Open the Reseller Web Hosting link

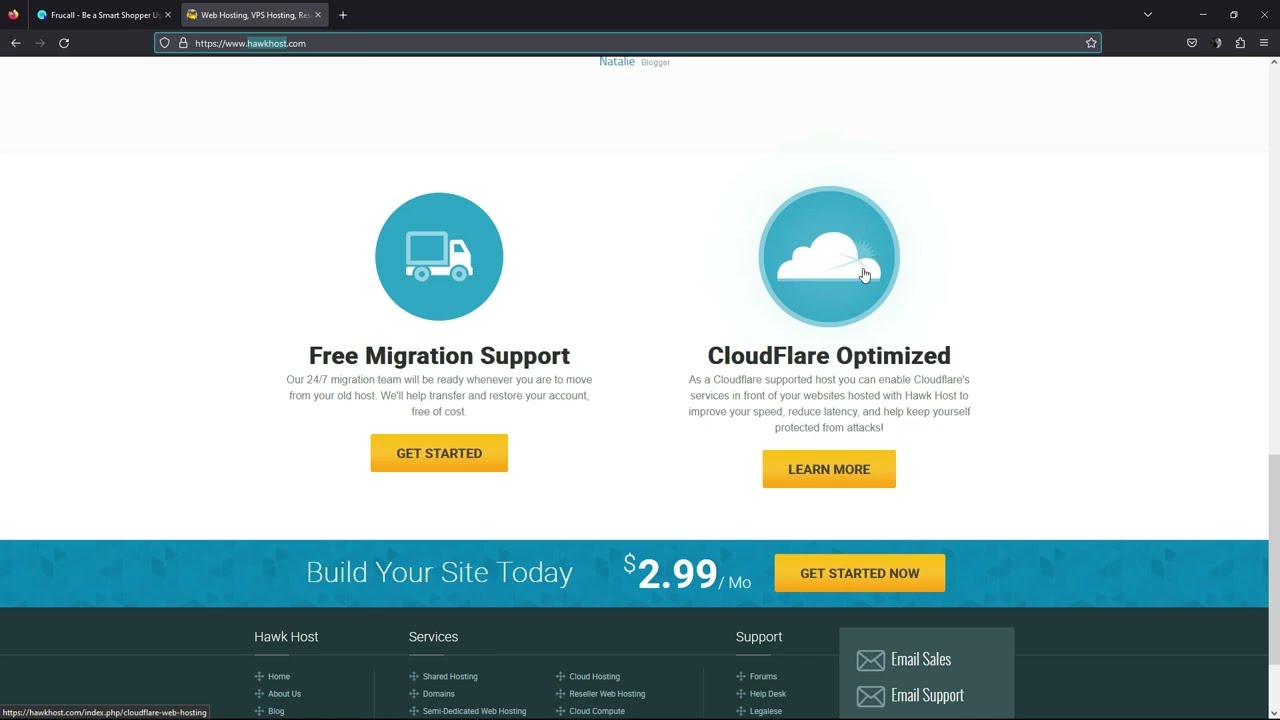[607, 694]
